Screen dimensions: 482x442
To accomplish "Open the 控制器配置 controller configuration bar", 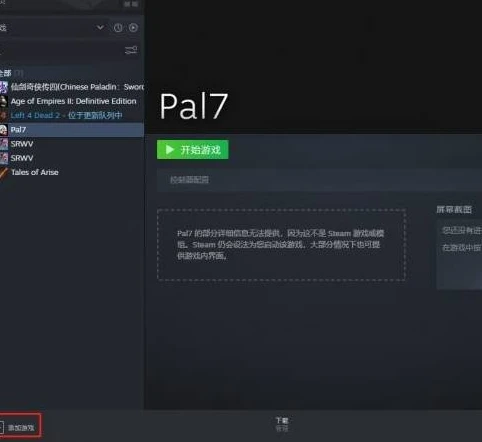I will pos(319,180).
